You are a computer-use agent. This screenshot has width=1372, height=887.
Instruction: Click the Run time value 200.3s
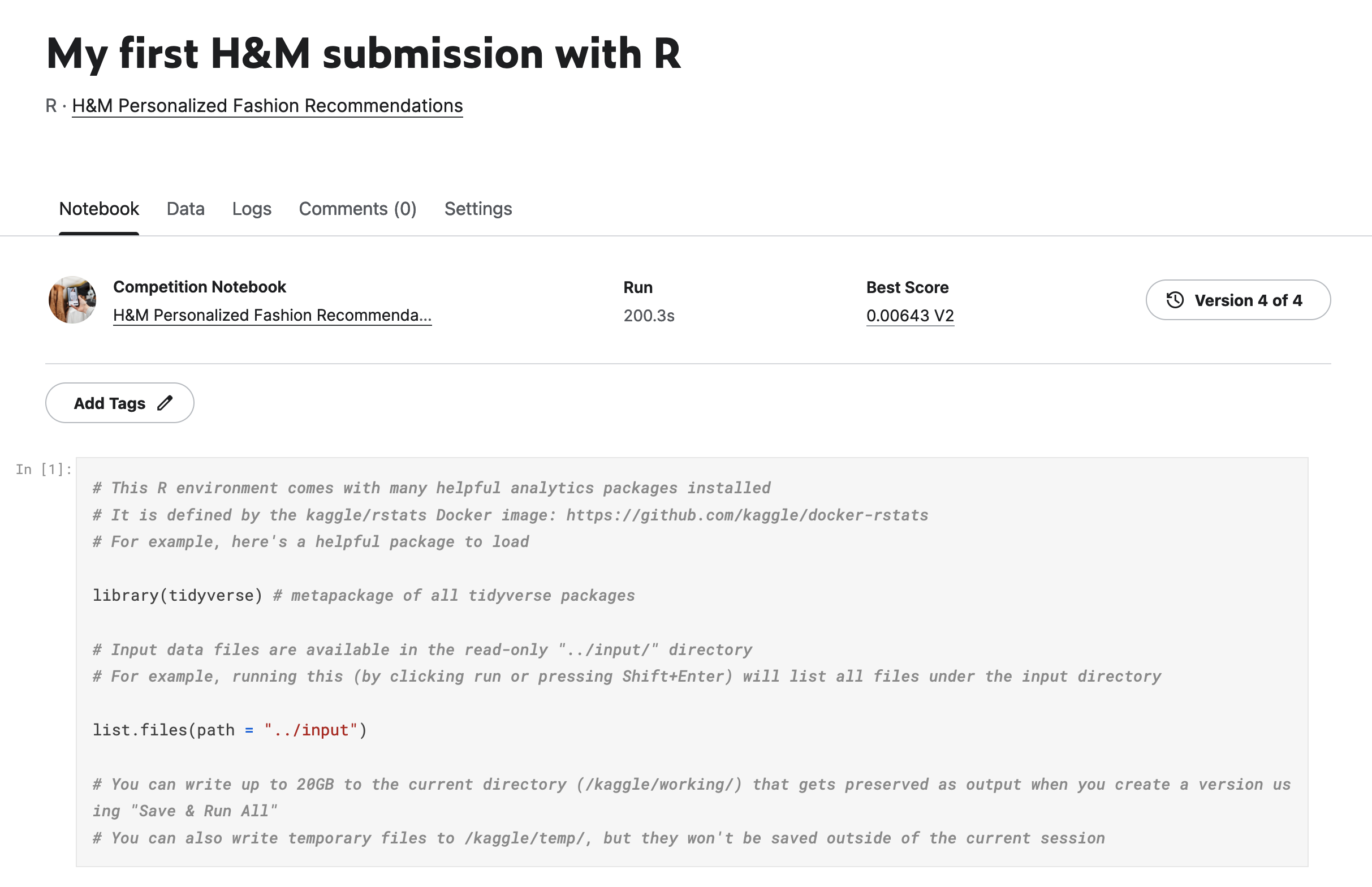[648, 316]
